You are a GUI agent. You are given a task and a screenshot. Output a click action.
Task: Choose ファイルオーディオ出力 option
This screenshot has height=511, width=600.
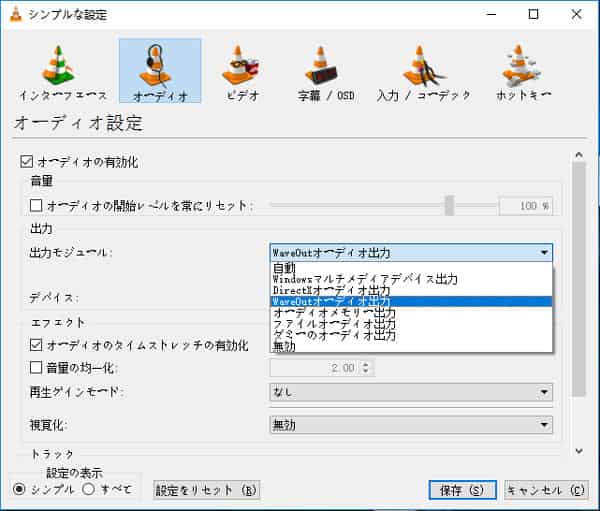[411, 324]
